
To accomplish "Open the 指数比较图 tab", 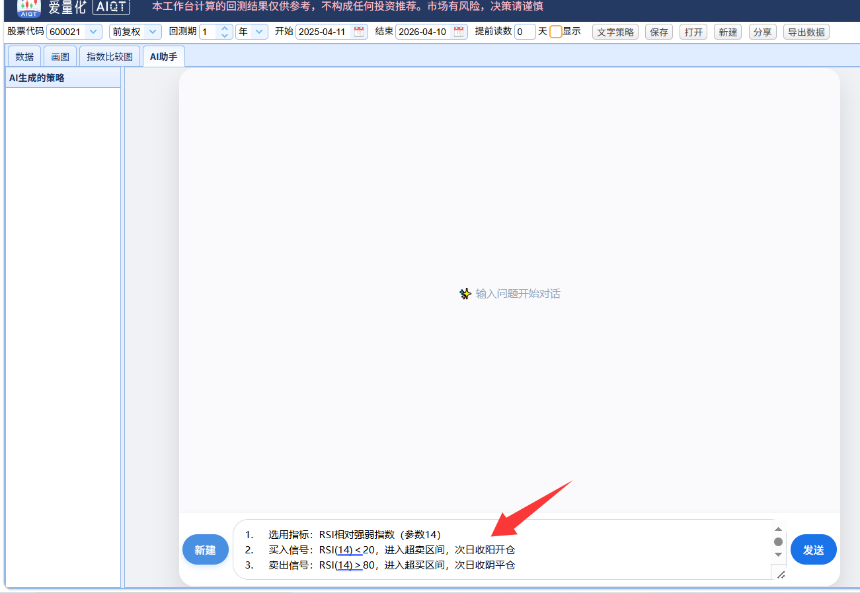I will 109,57.
